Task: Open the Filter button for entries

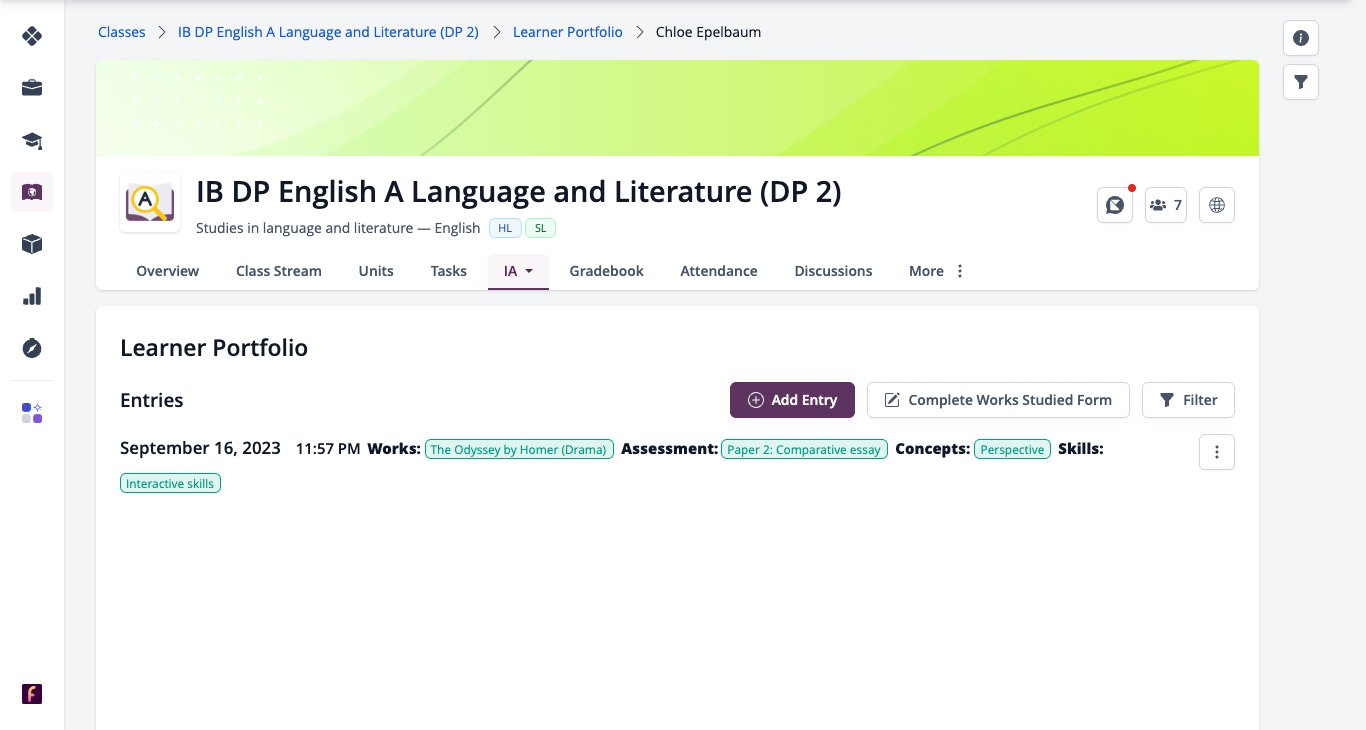Action: point(1188,400)
